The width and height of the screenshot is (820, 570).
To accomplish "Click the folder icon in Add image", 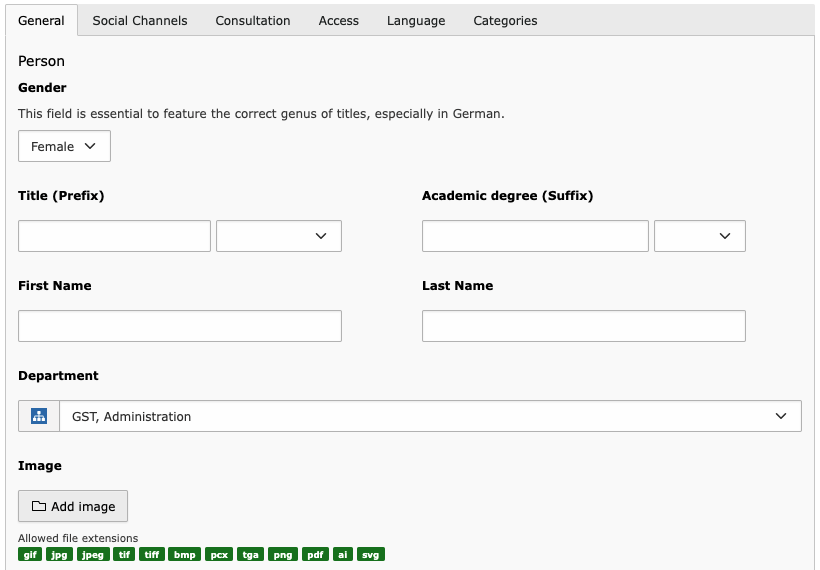I will pos(39,506).
